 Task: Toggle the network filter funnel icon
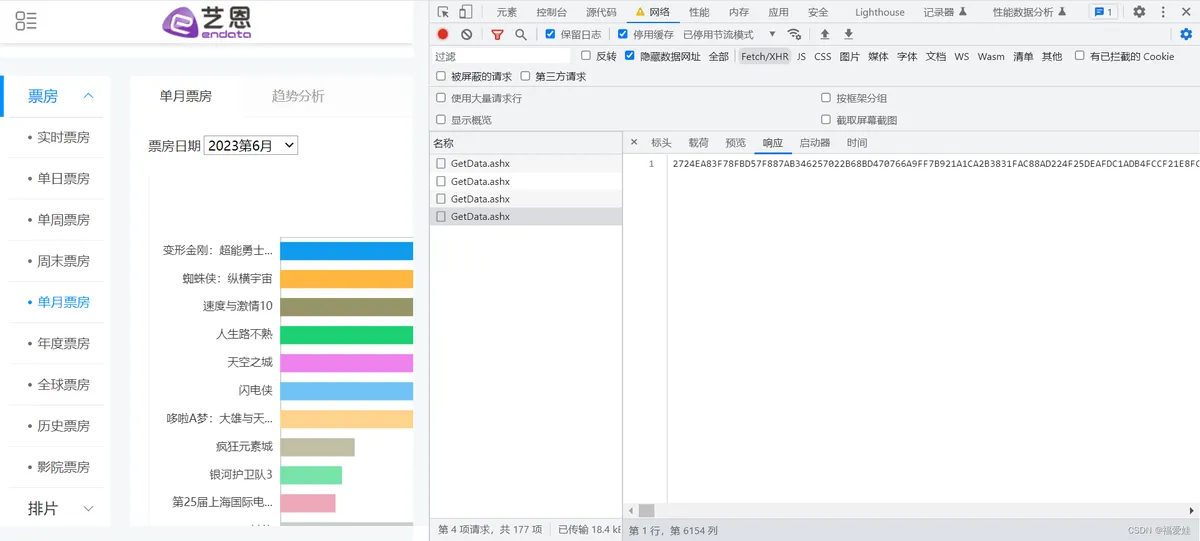click(x=497, y=34)
